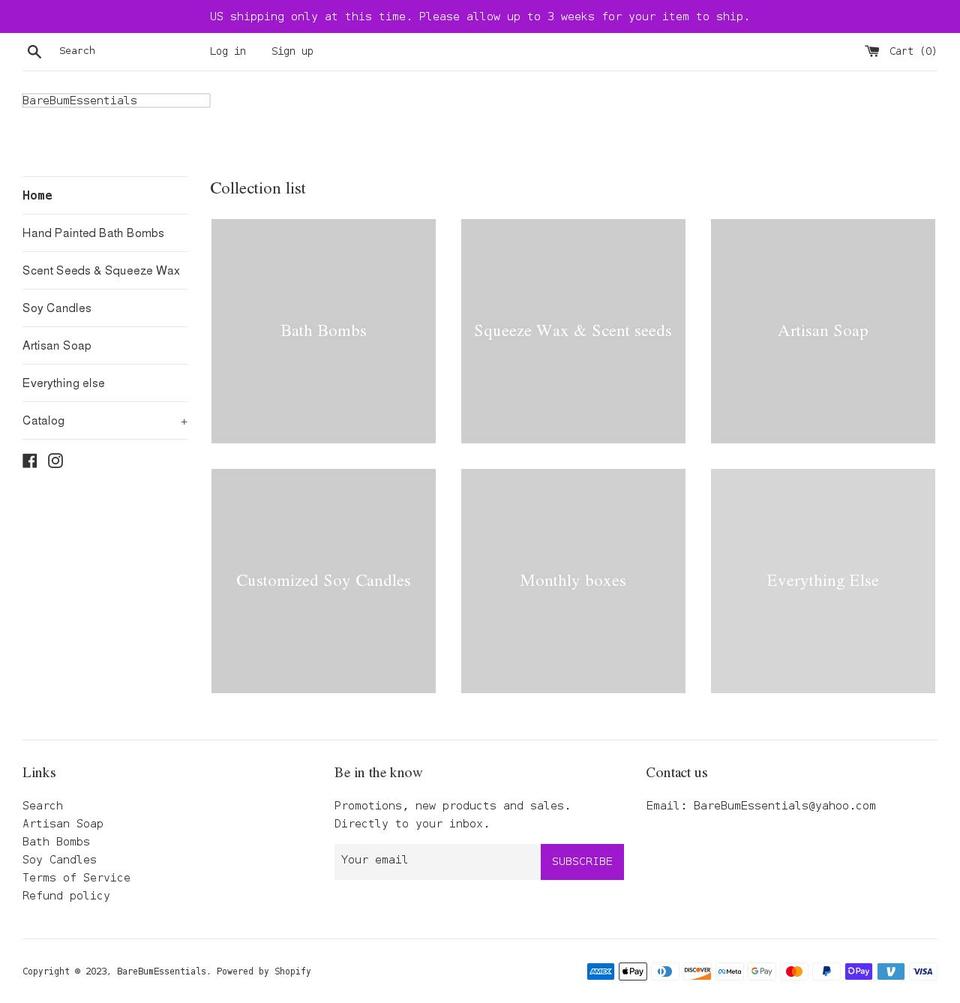Click the Log in link
Screen dimensions: 960x1003
point(228,51)
